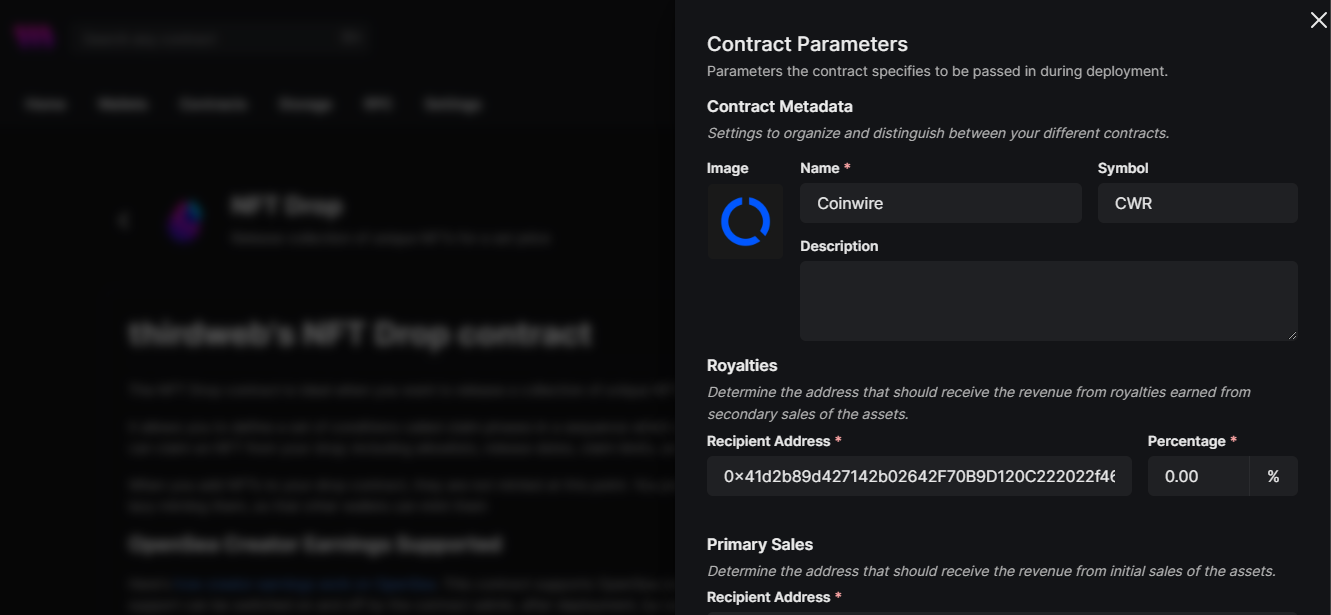The height and width of the screenshot is (615, 1331).
Task: Click the search bar shortcut icon
Action: 351,38
